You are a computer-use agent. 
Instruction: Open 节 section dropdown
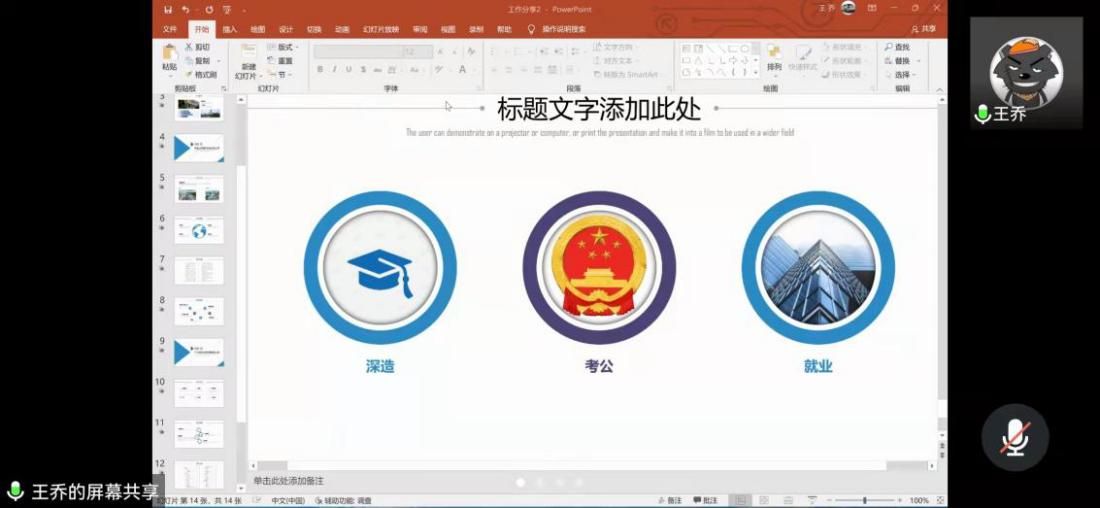279,74
